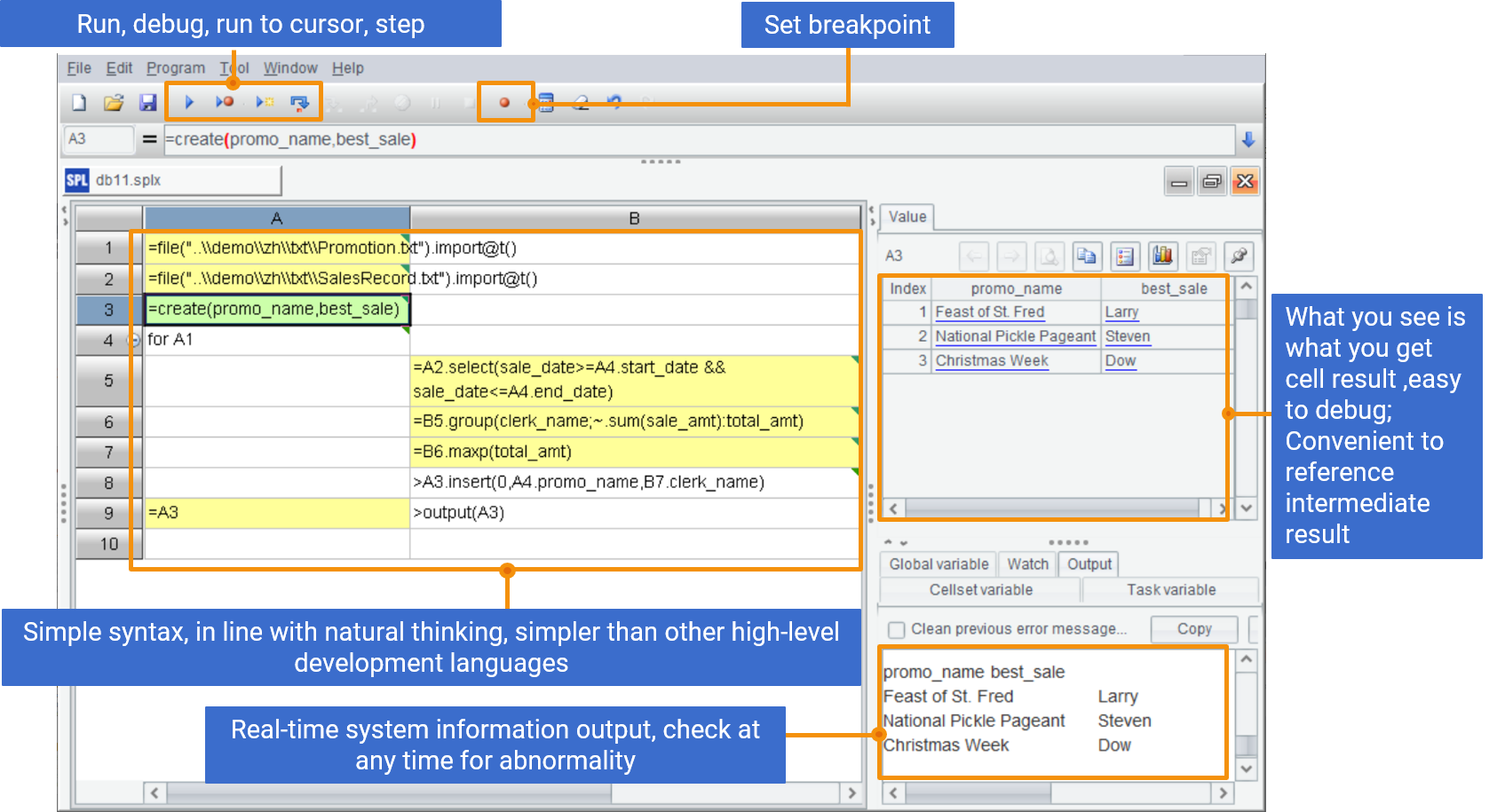This screenshot has width=1489, height=812.
Task: Switch to the Output tab
Action: 1089,564
